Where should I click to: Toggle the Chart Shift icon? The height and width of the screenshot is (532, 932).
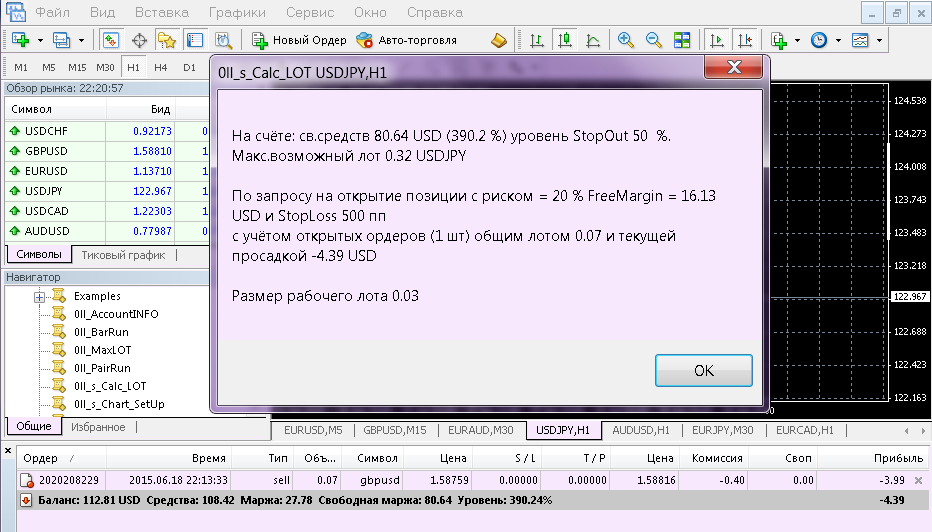[x=745, y=40]
